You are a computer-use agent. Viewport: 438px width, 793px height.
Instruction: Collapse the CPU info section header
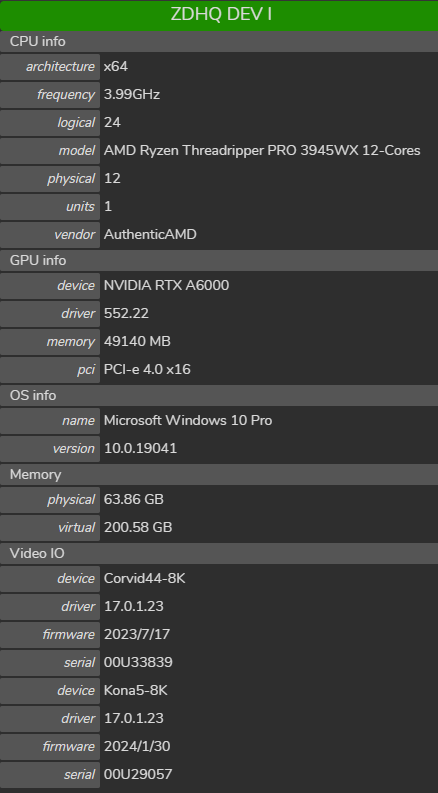click(x=219, y=41)
